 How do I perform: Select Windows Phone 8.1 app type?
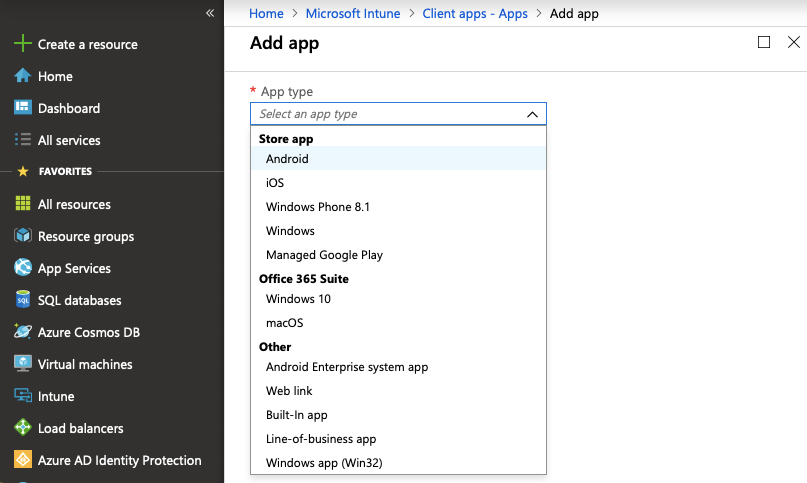pos(398,206)
